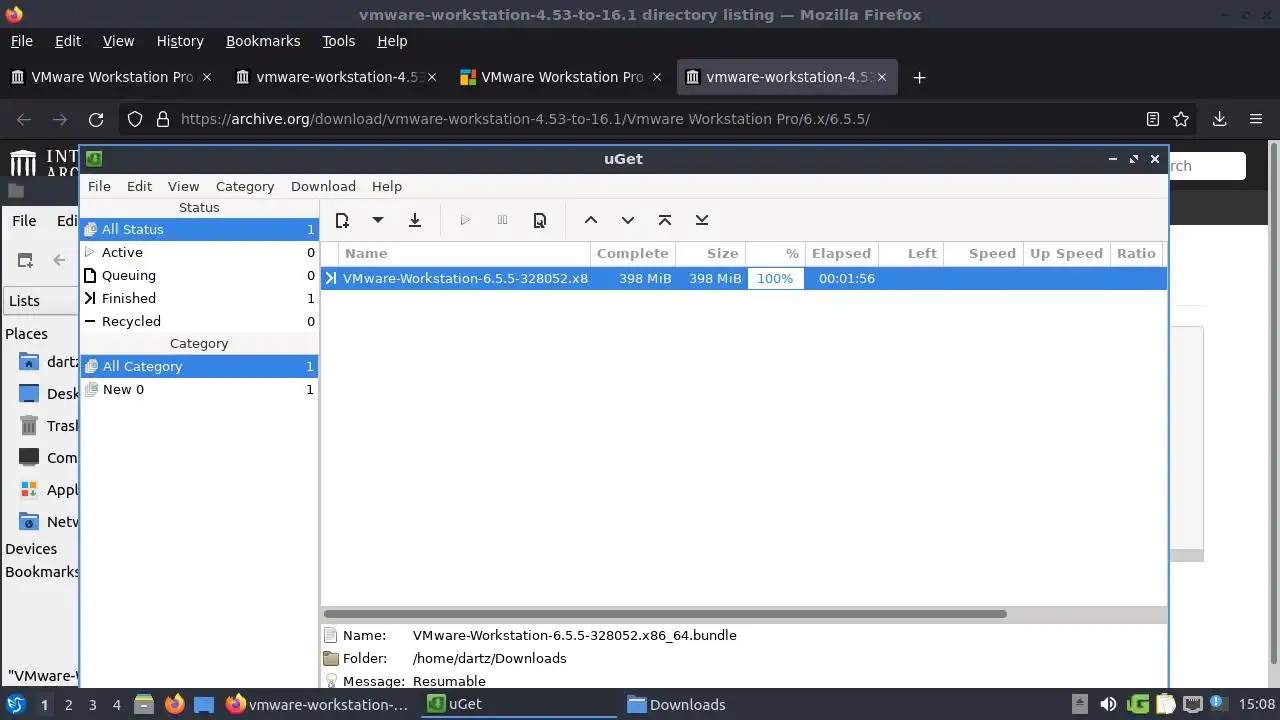Click the Ratio column header
The height and width of the screenshot is (720, 1280).
1136,253
